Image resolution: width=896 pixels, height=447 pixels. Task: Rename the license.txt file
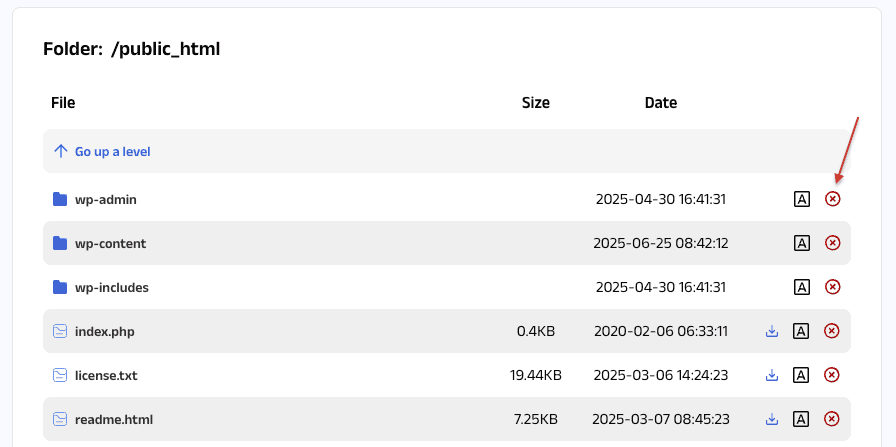tap(801, 375)
